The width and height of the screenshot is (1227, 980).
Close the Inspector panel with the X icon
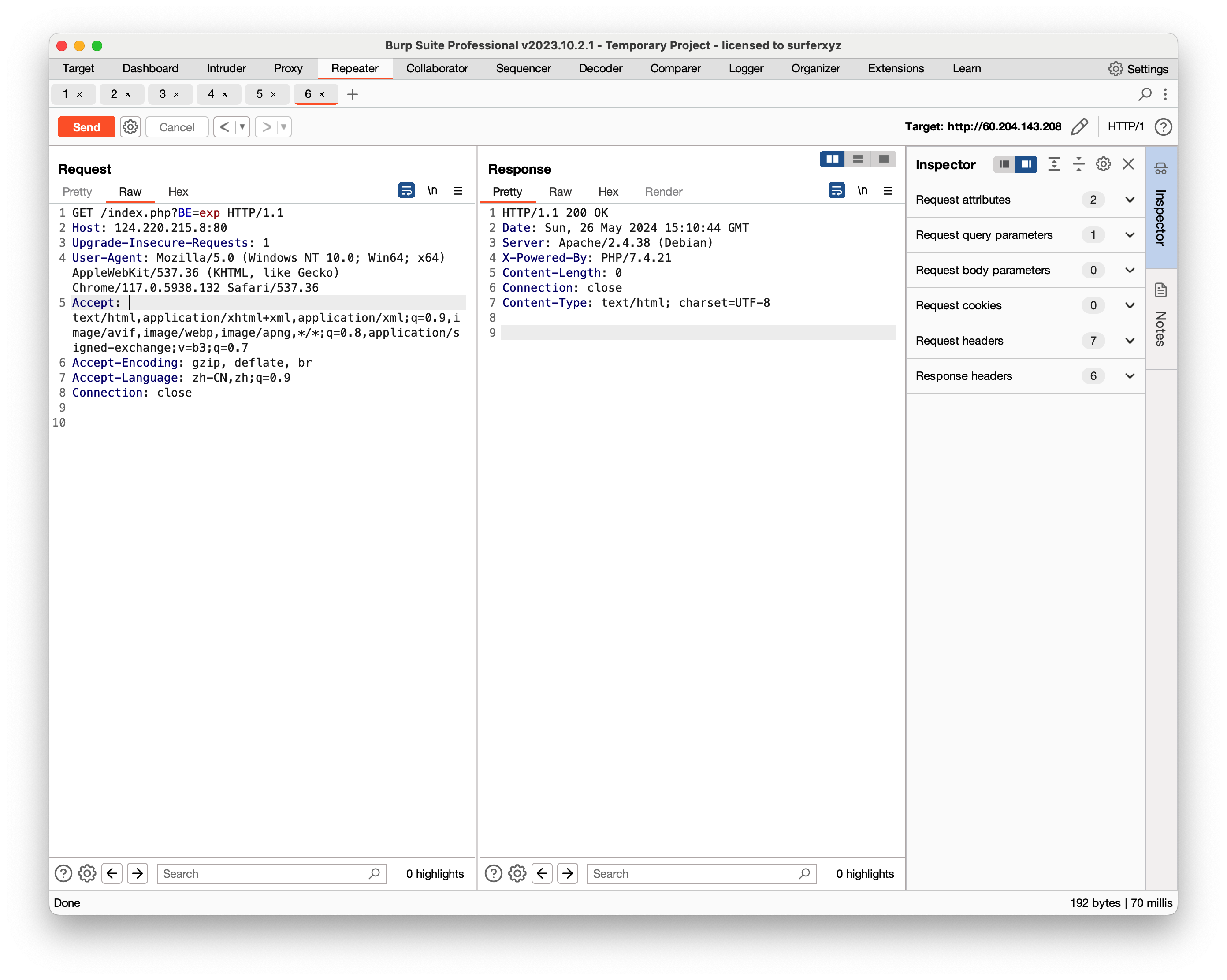click(1128, 164)
